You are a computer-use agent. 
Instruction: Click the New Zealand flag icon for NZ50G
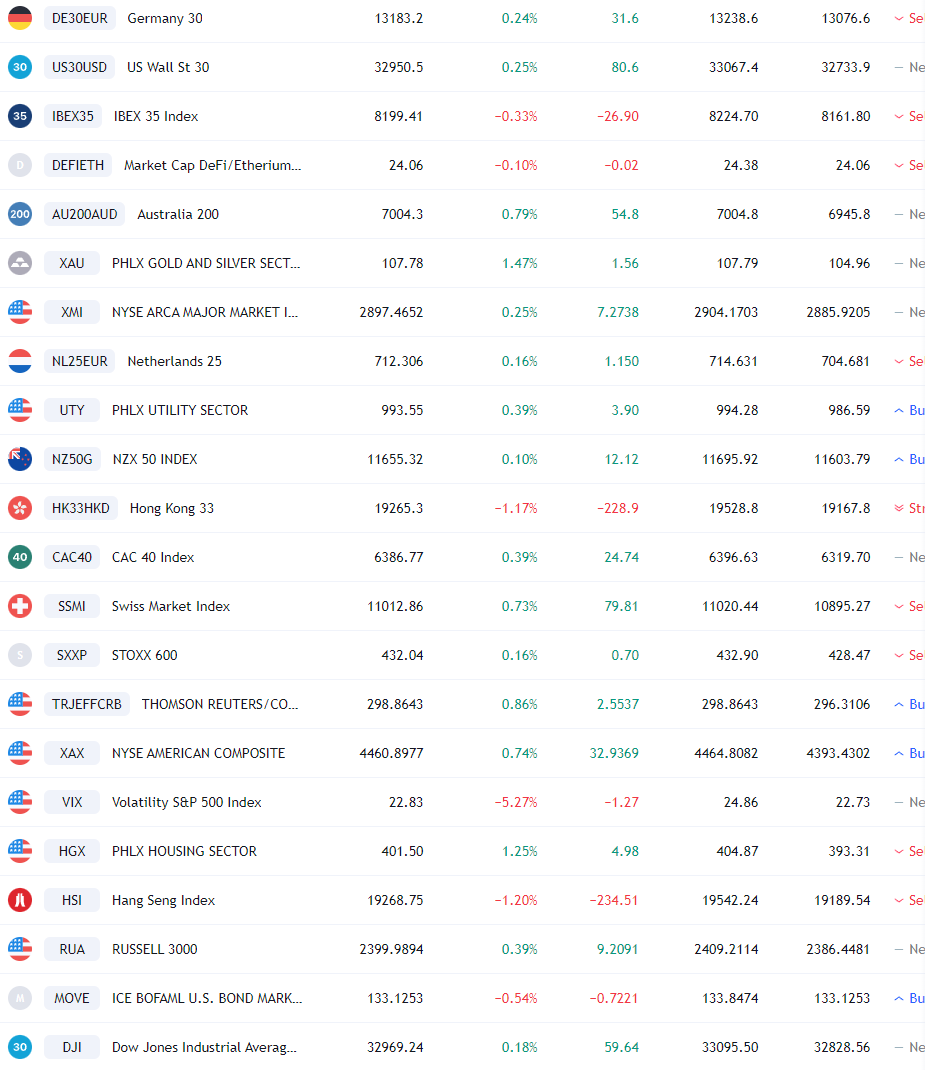[20, 459]
